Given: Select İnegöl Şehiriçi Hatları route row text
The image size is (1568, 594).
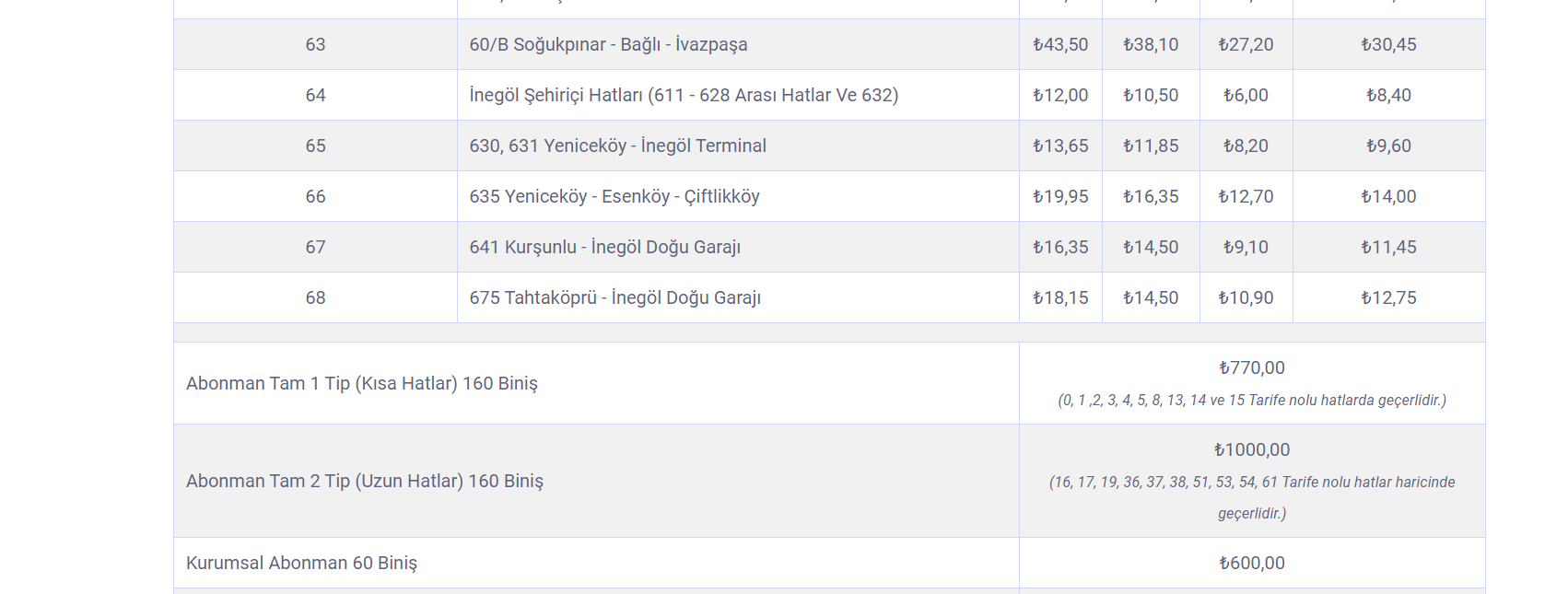Looking at the screenshot, I should coord(684,95).
